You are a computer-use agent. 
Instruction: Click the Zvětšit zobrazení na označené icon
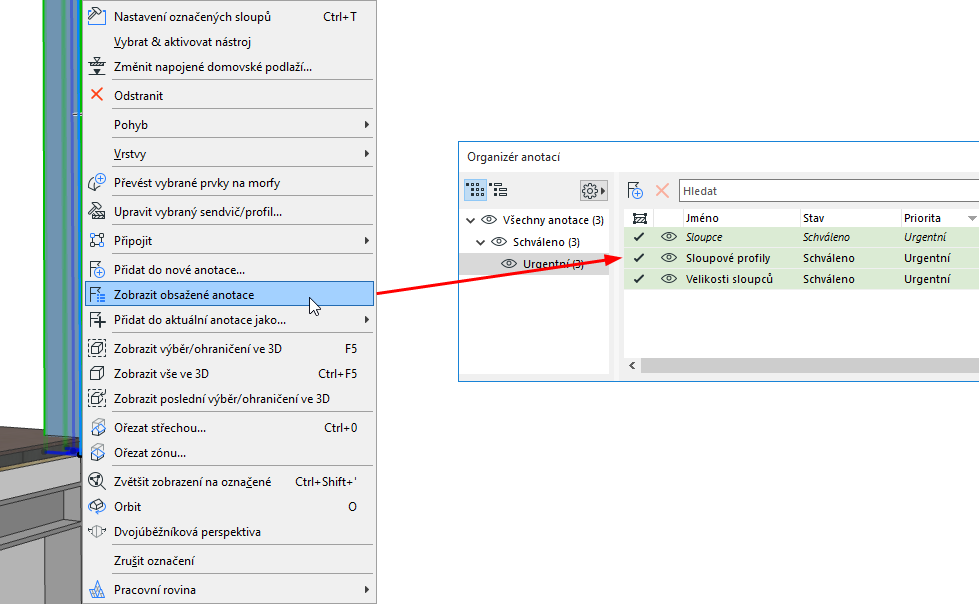pyautogui.click(x=97, y=481)
